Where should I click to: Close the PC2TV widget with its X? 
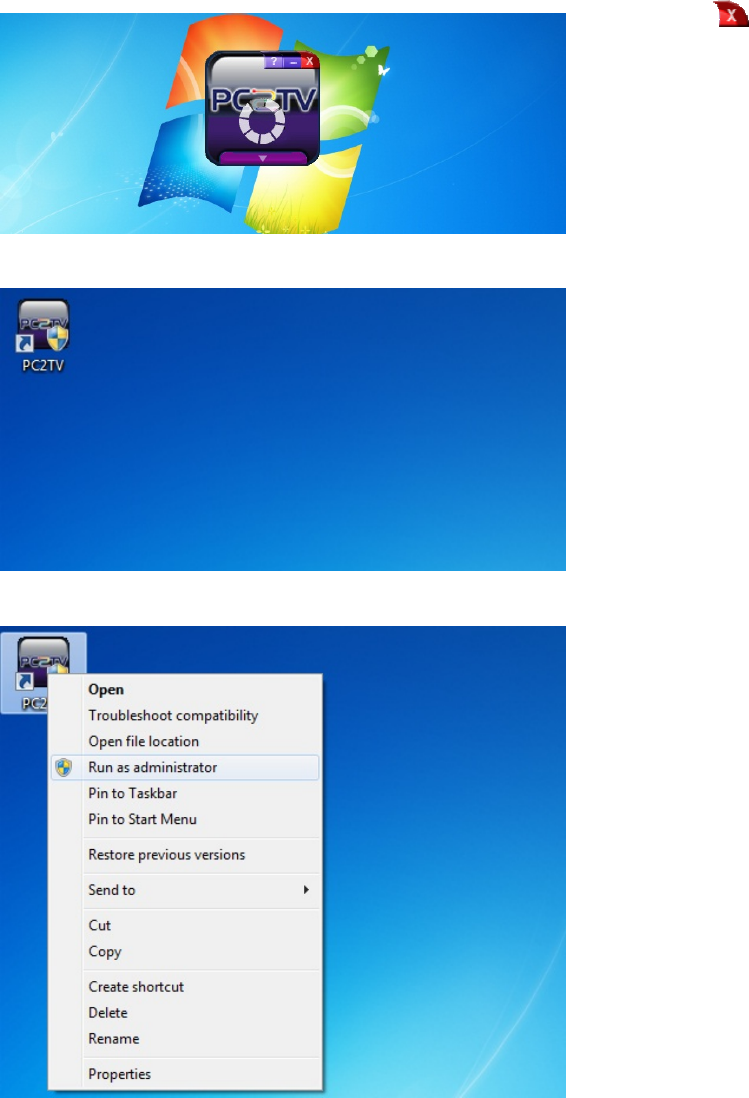tap(309, 62)
